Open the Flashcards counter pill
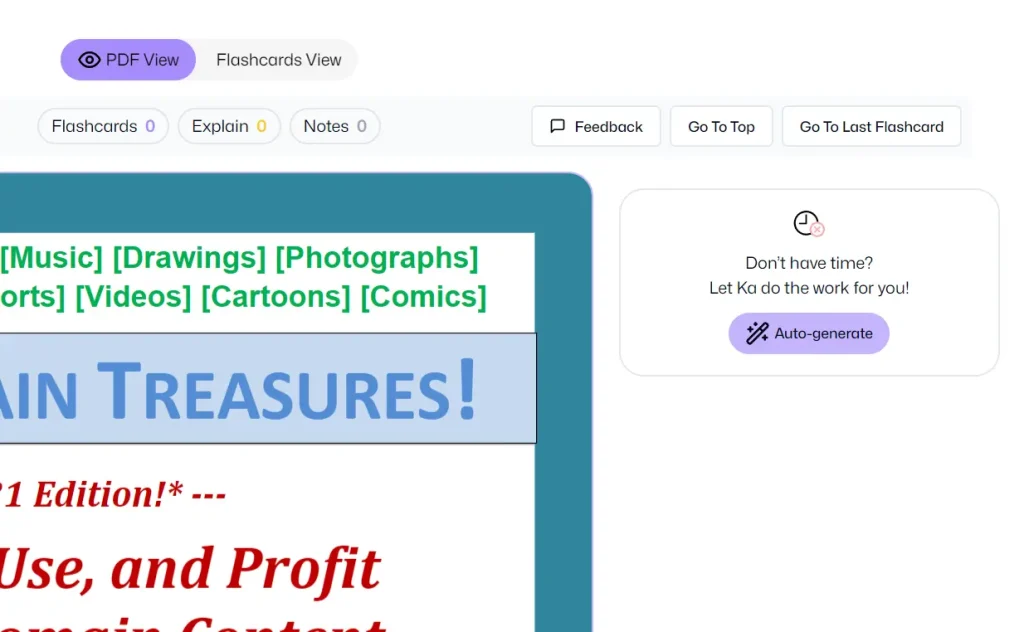1024x632 pixels. click(x=103, y=126)
